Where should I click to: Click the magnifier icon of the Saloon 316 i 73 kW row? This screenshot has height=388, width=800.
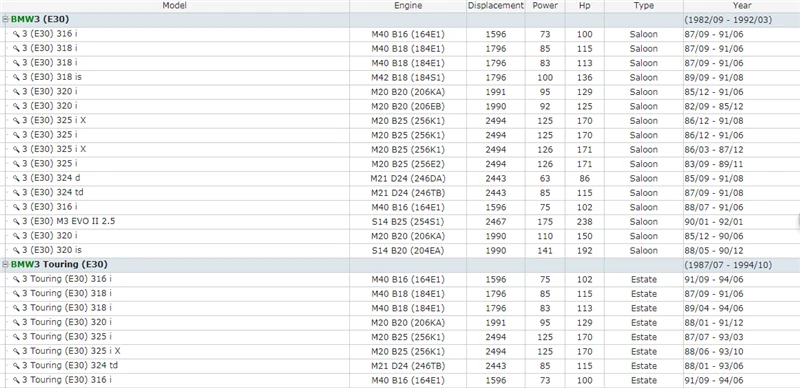(16, 34)
